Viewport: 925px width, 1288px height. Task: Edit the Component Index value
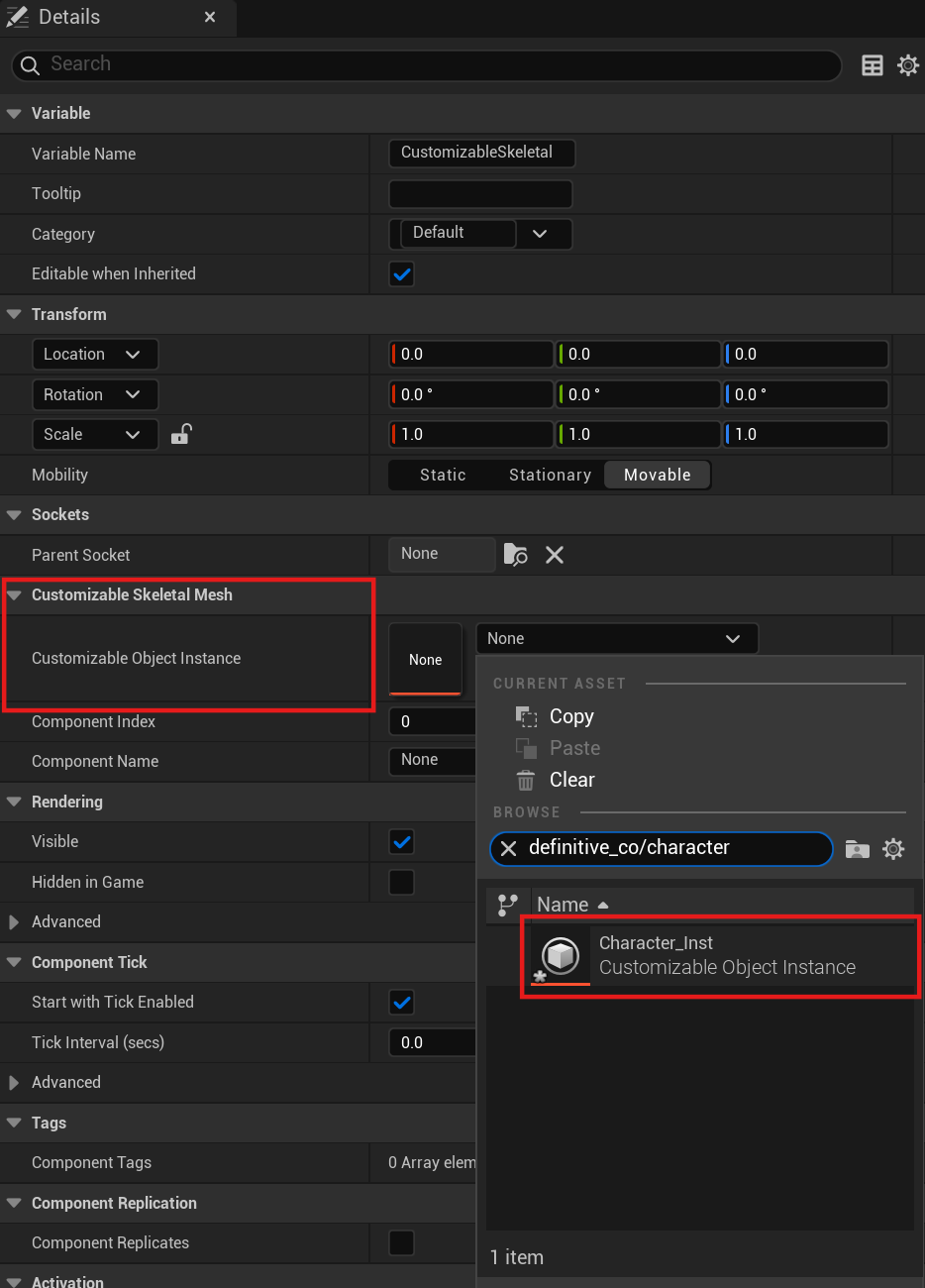pos(434,722)
